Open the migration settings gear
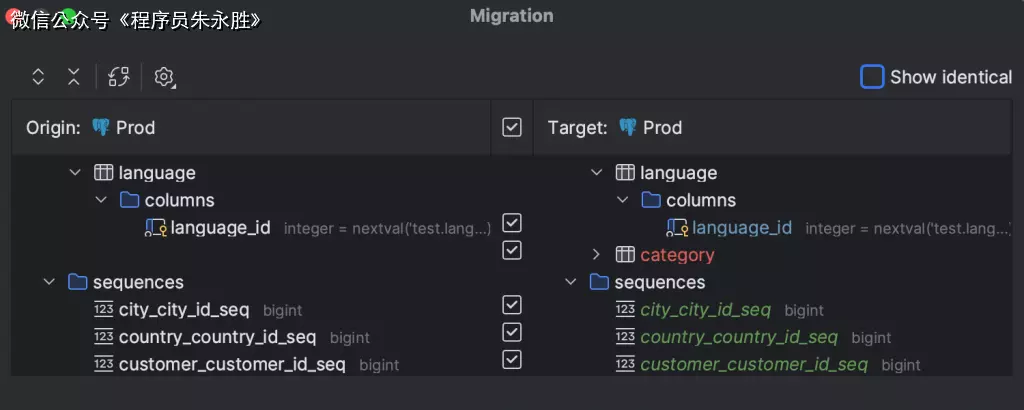The height and width of the screenshot is (410, 1024). pyautogui.click(x=164, y=77)
